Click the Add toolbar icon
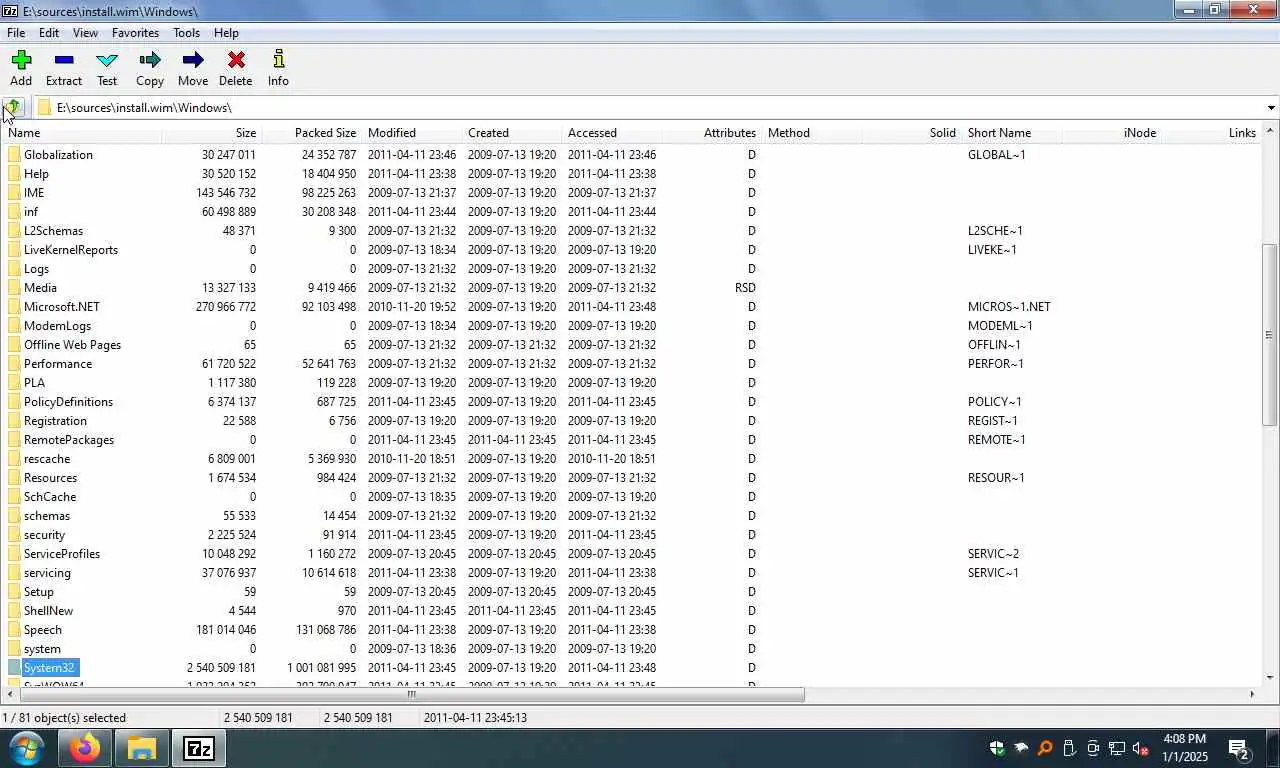 (x=21, y=68)
